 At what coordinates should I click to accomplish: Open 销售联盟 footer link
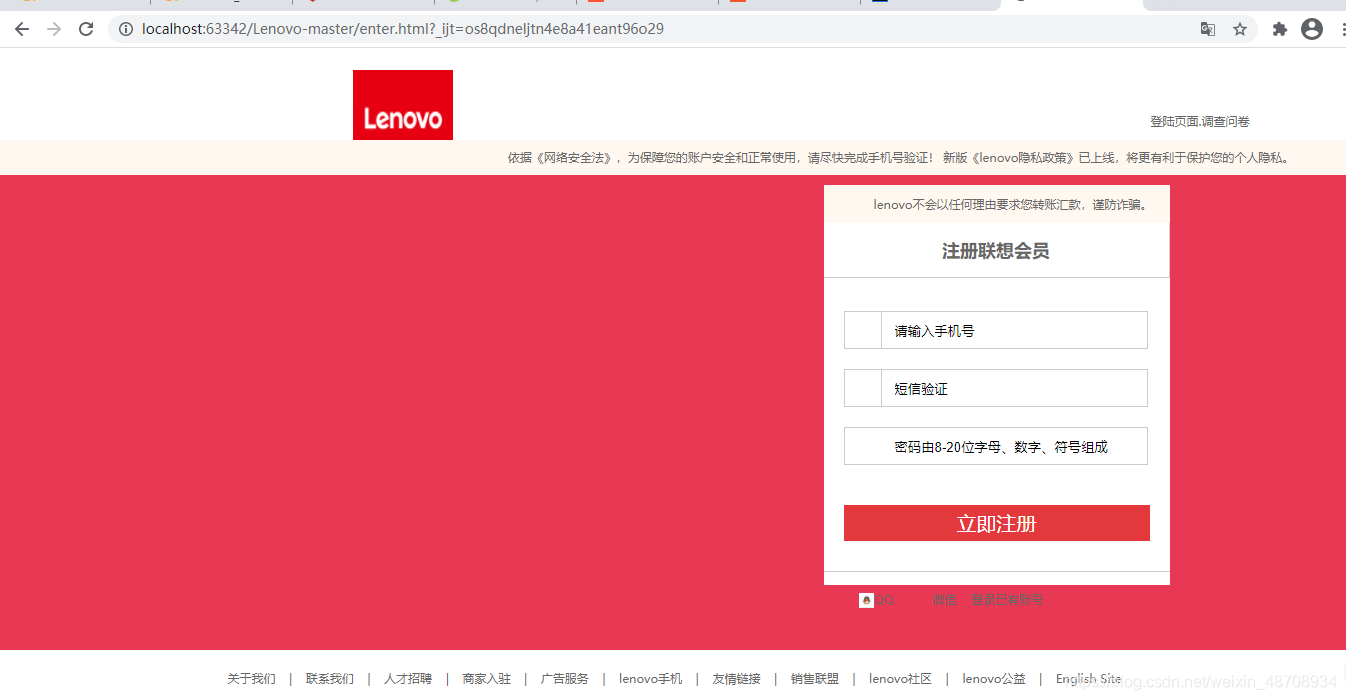(x=815, y=679)
